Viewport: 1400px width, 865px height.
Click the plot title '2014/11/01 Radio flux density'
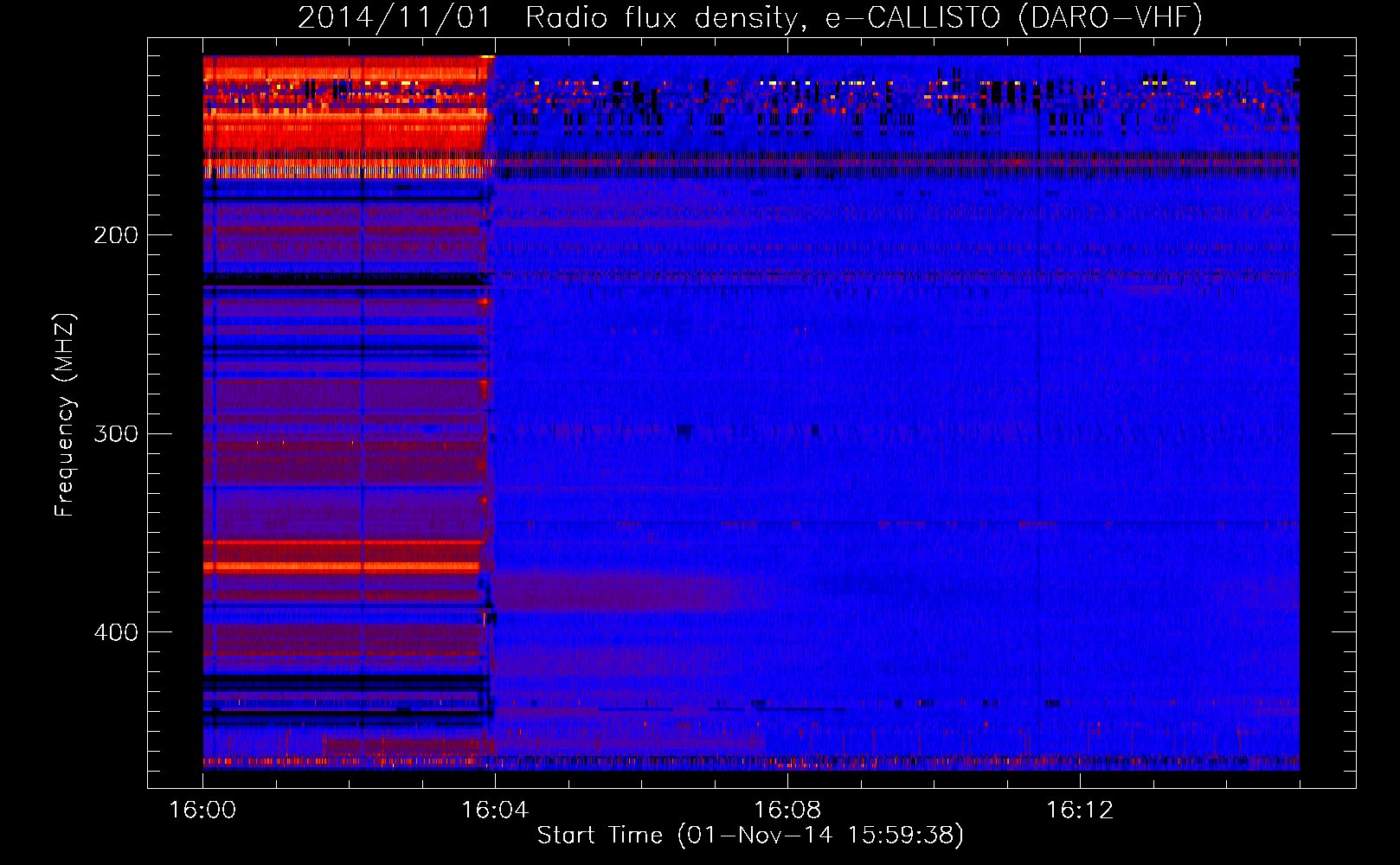pos(750,18)
